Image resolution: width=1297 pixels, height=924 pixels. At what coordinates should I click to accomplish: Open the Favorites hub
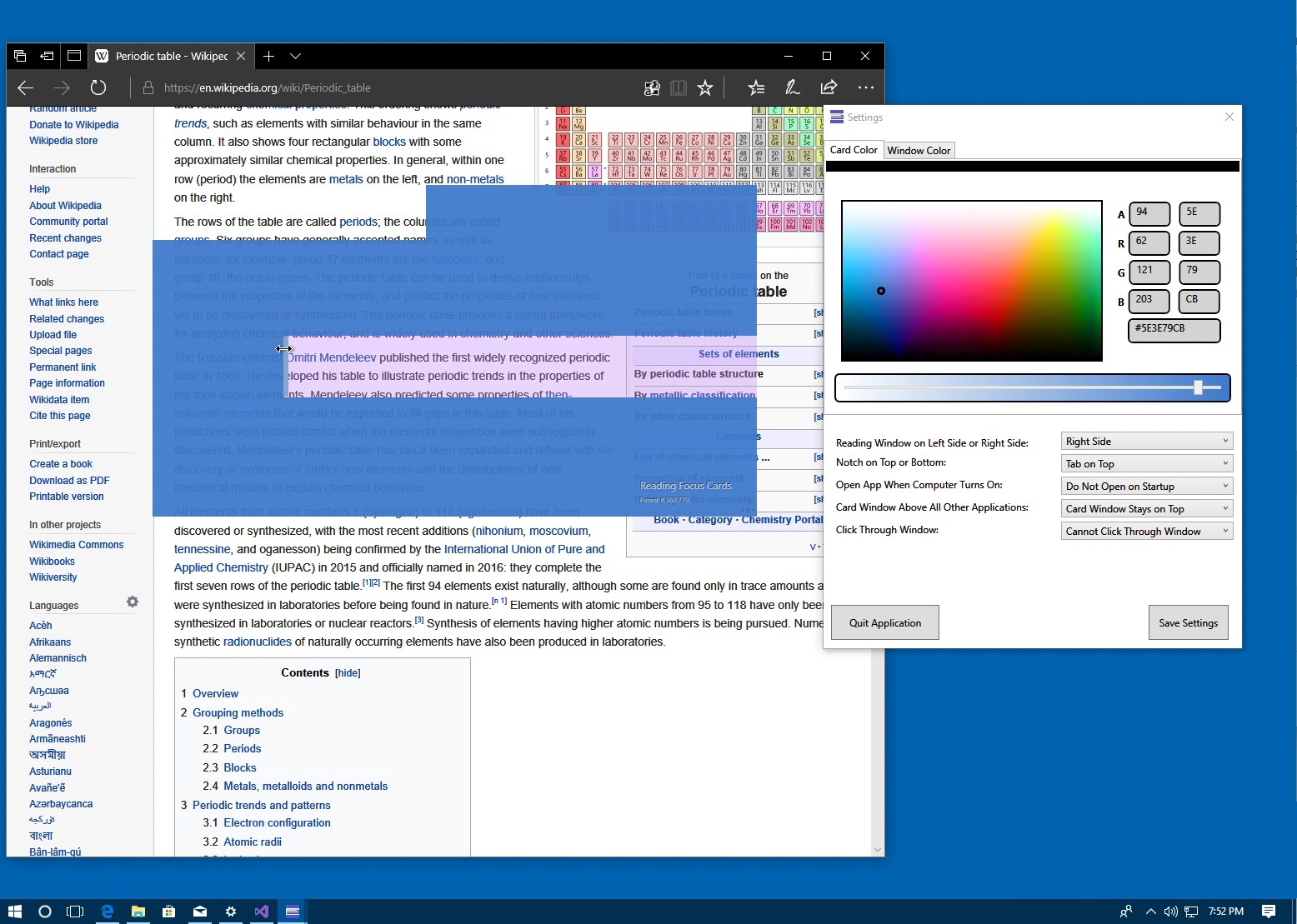coord(756,87)
